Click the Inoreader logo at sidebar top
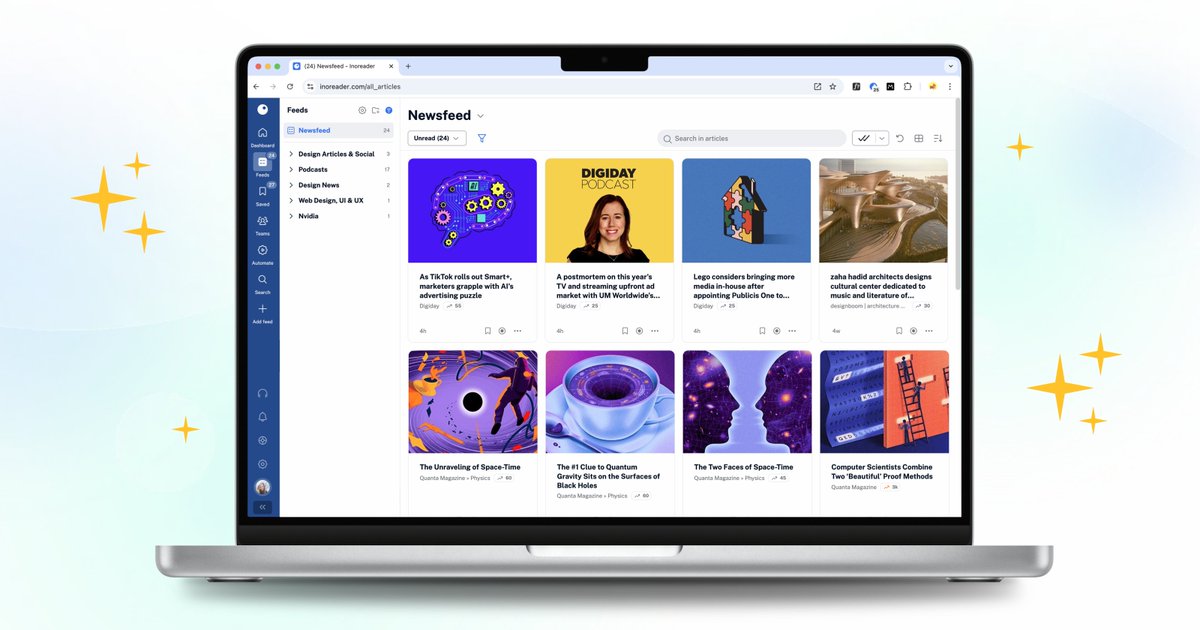Viewport: 1200px width, 630px height. (262, 110)
